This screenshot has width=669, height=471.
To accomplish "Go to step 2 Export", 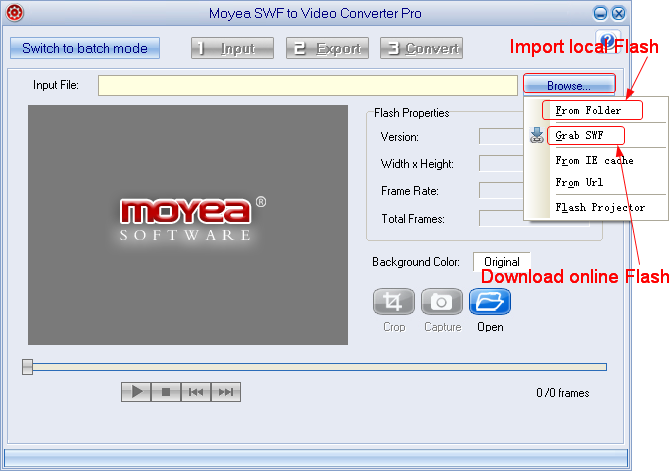I will coord(327,48).
